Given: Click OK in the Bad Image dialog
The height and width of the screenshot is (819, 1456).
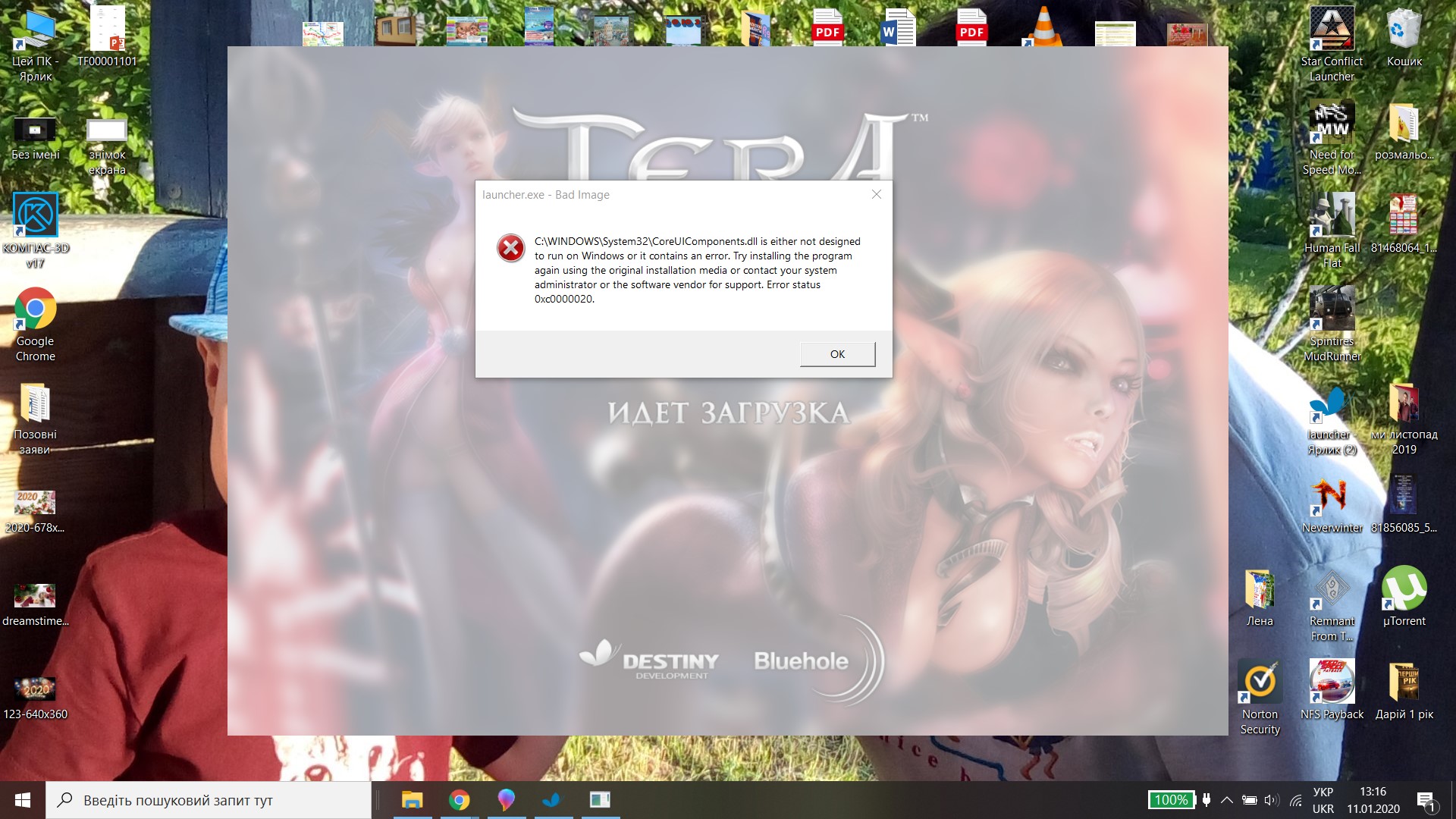Looking at the screenshot, I should pos(837,354).
